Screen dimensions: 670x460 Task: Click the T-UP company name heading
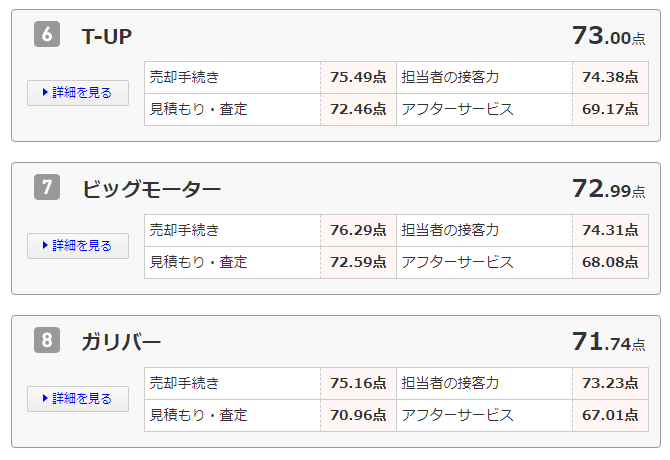tap(107, 37)
